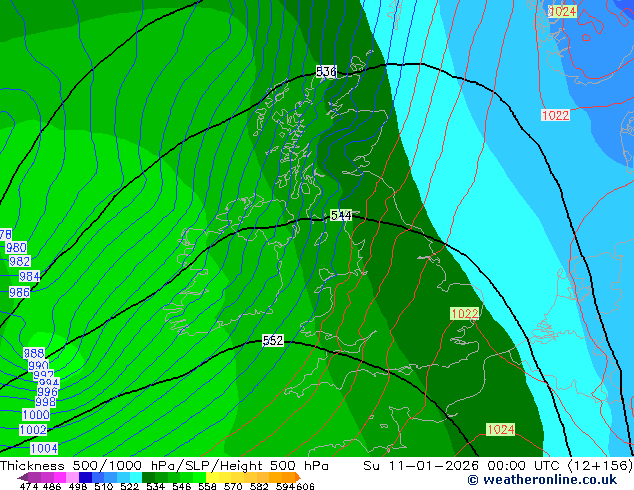Click the dark blue swatch in thickness legend
The height and width of the screenshot is (490, 634).
[85, 477]
